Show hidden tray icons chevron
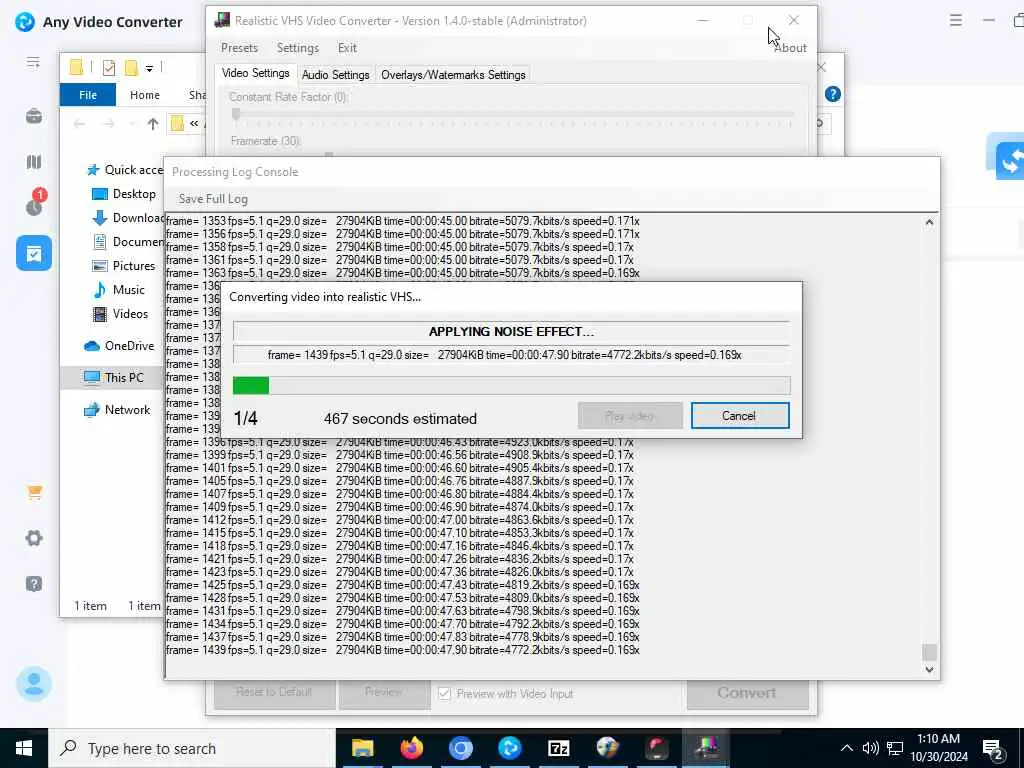This screenshot has height=768, width=1024. (x=846, y=748)
